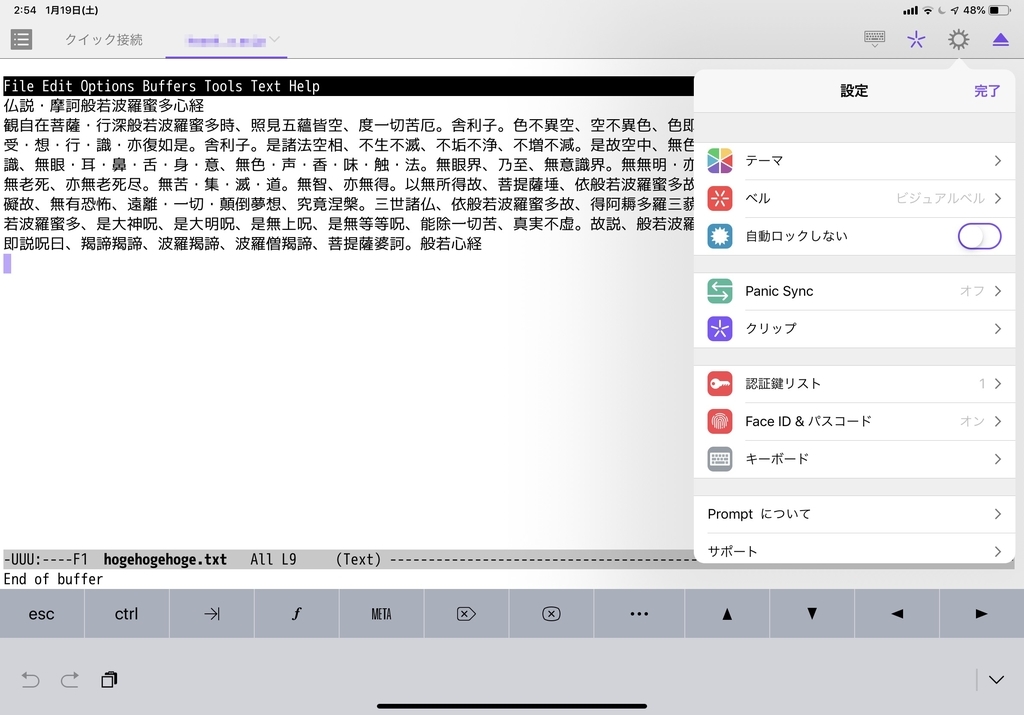Click hogehogehoge.txt in mode line

click(x=165, y=560)
